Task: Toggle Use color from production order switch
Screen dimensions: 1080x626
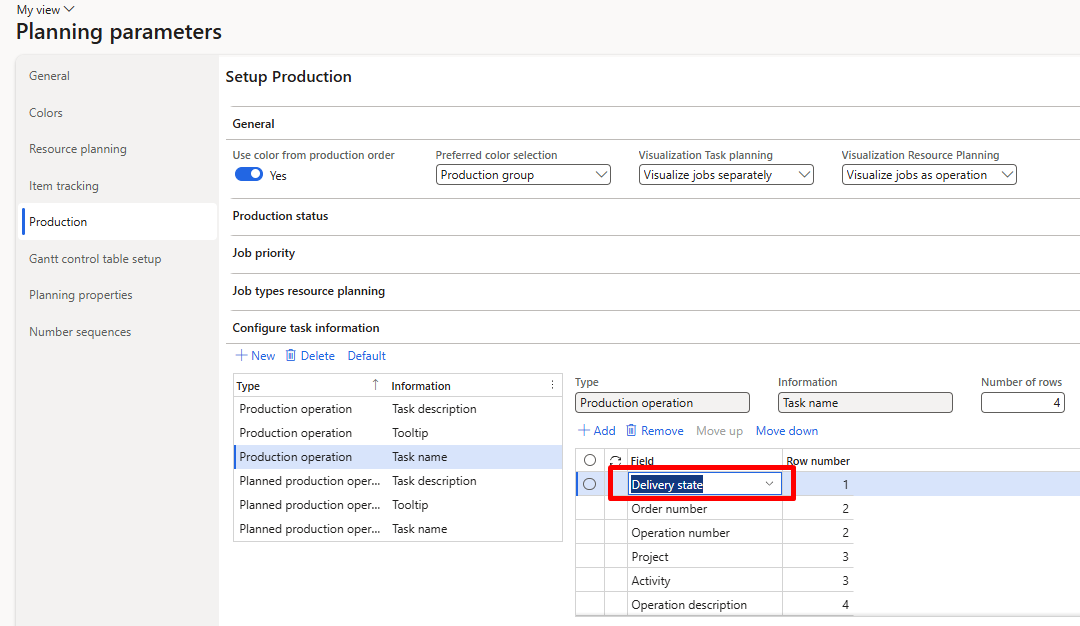Action: [x=249, y=174]
